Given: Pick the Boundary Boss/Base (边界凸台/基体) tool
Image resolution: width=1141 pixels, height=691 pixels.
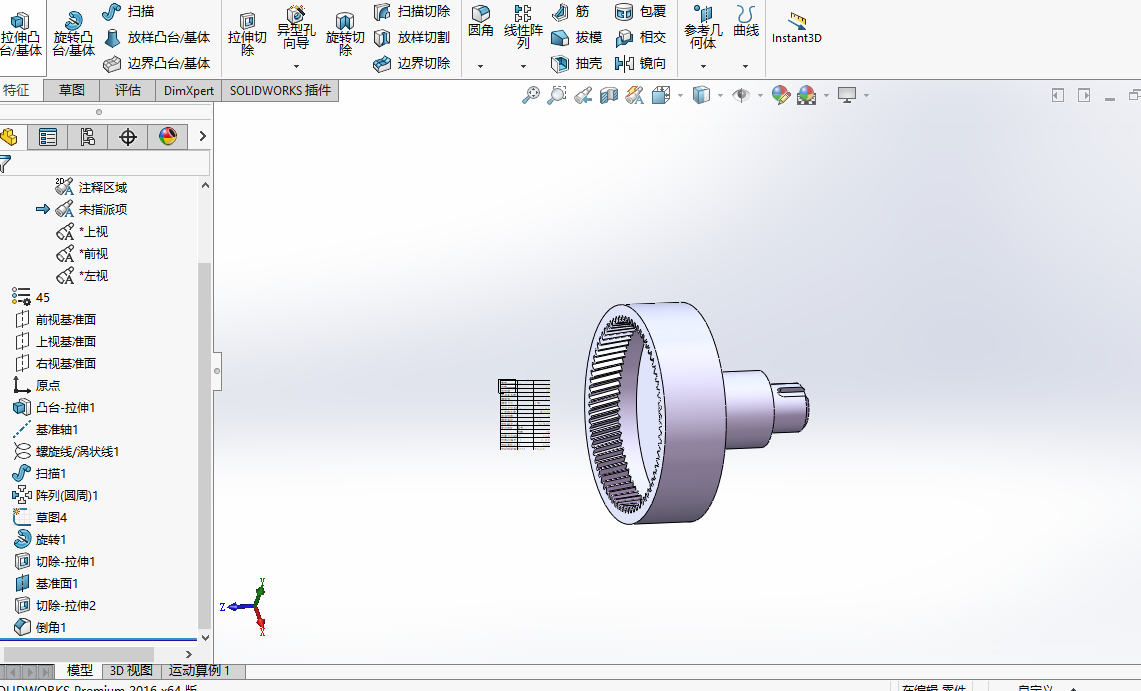Looking at the screenshot, I should (156, 63).
